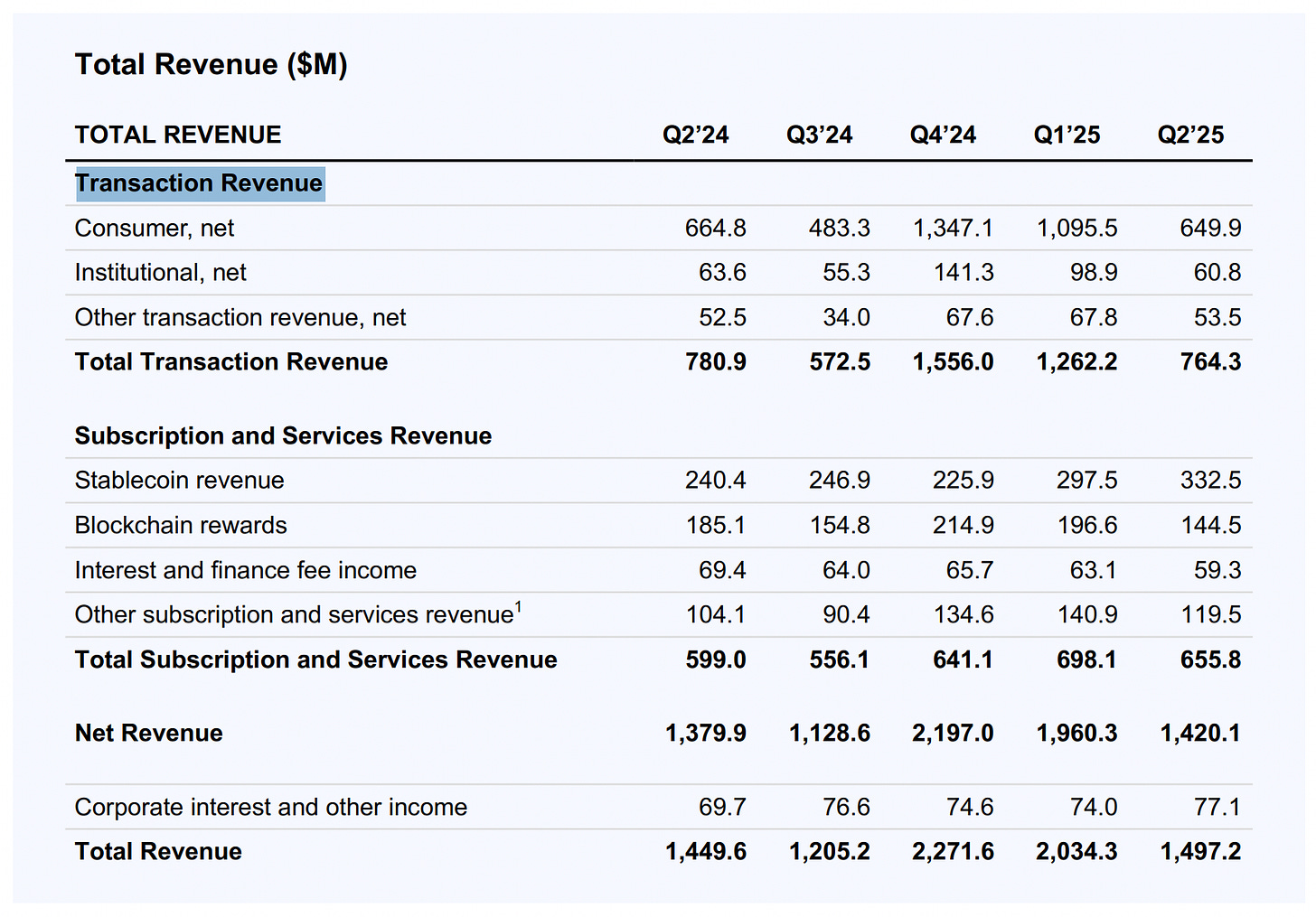
Task: Click Other subscription value 90.4
Action: (x=846, y=615)
